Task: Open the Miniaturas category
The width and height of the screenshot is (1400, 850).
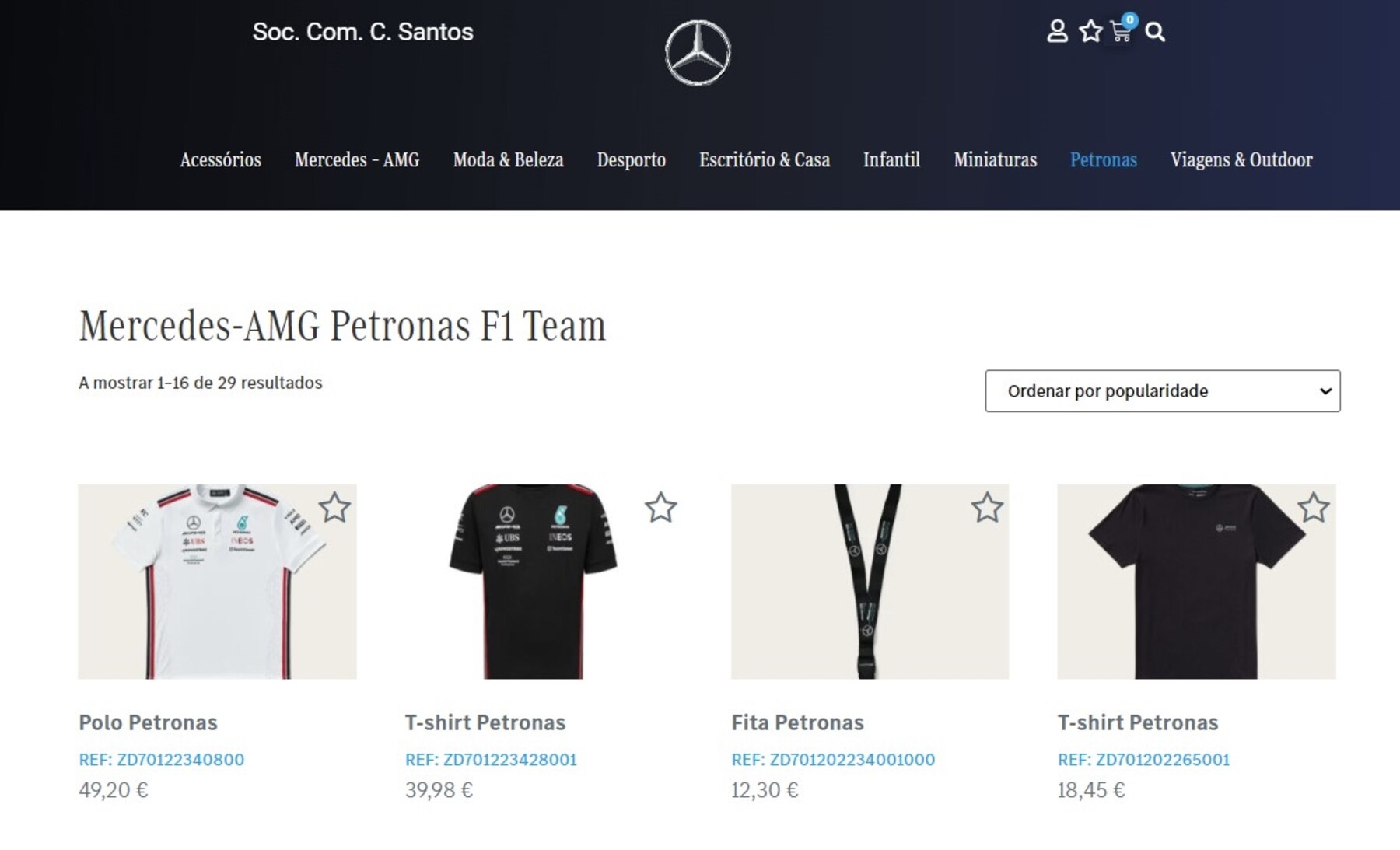Action: click(995, 160)
